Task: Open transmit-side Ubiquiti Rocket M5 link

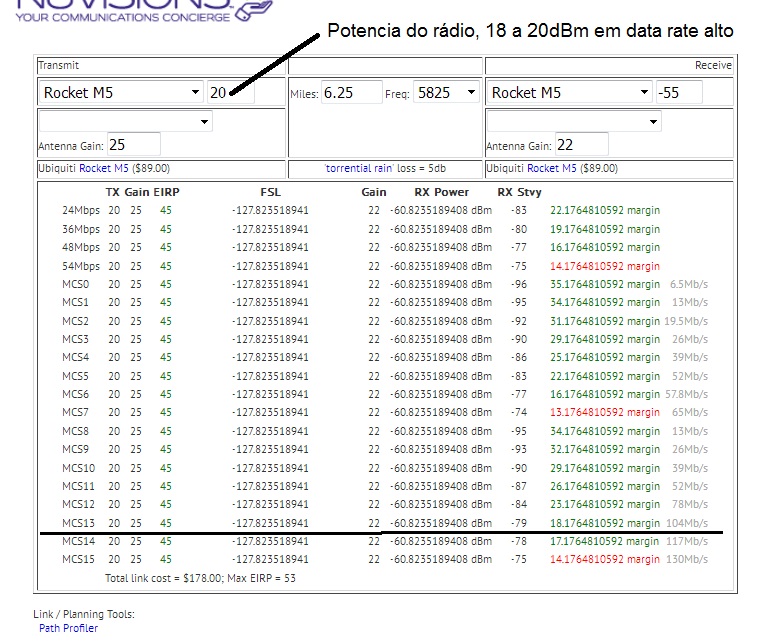Action: (x=104, y=168)
